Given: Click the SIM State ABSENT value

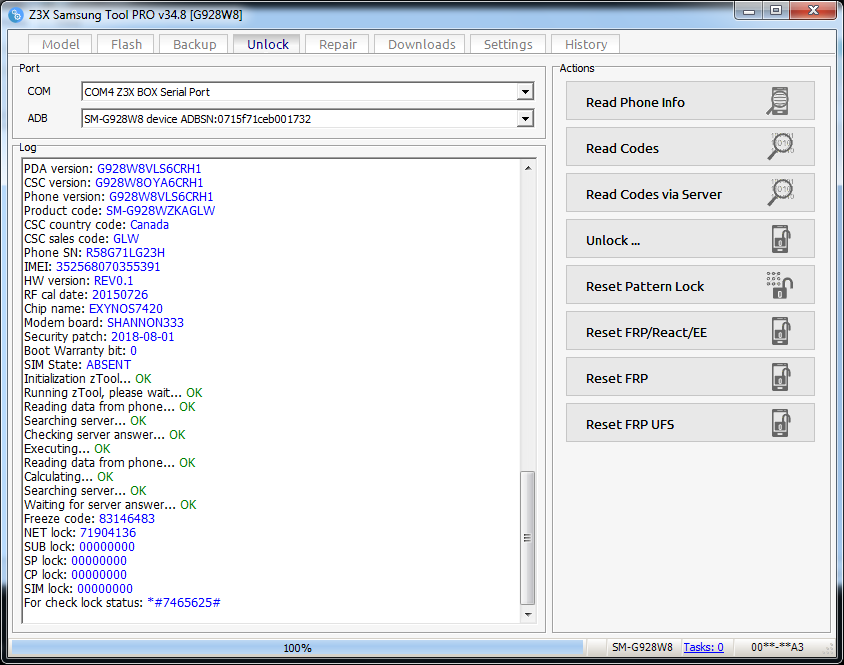Looking at the screenshot, I should click(x=109, y=365).
